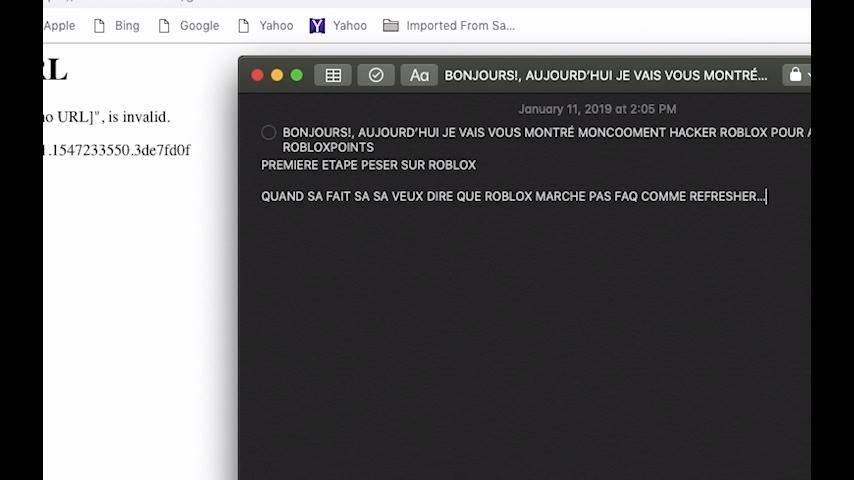Place cursor in line PREMIERE ETAPE PESER SUR ROBLOX
Image resolution: width=854 pixels, height=480 pixels.
click(368, 165)
